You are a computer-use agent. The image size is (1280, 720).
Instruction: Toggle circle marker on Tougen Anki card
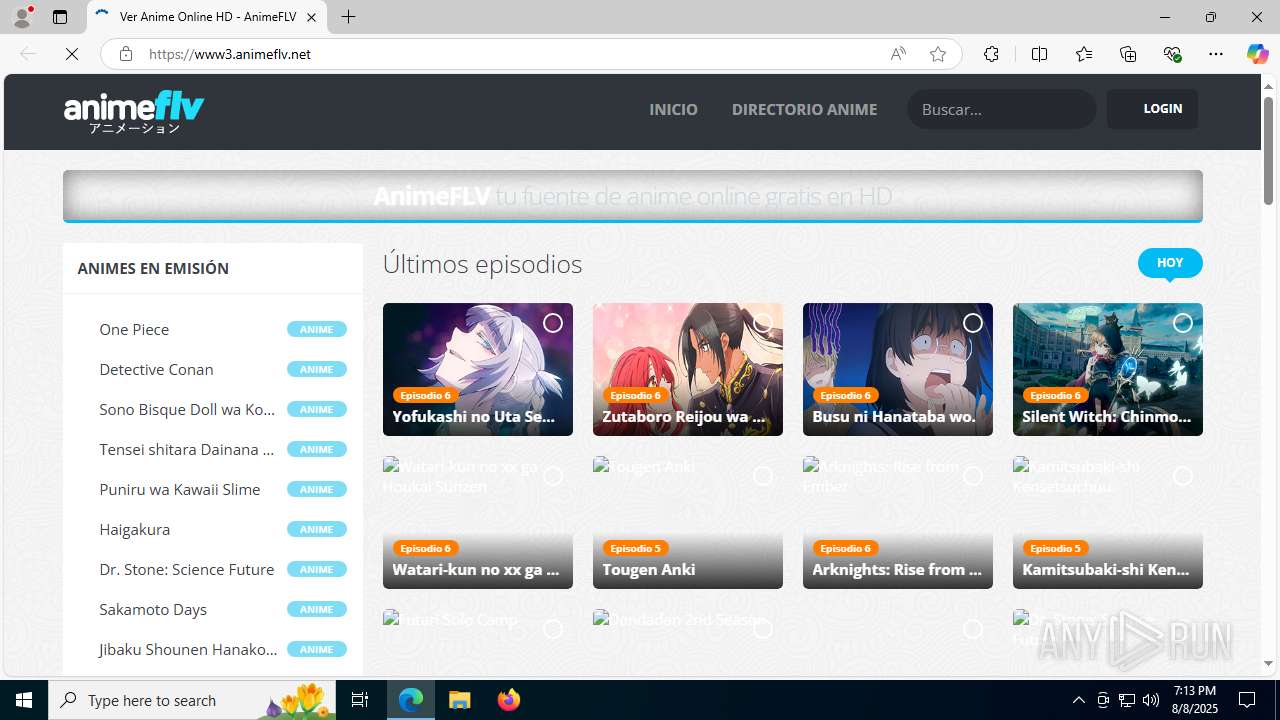click(x=763, y=476)
